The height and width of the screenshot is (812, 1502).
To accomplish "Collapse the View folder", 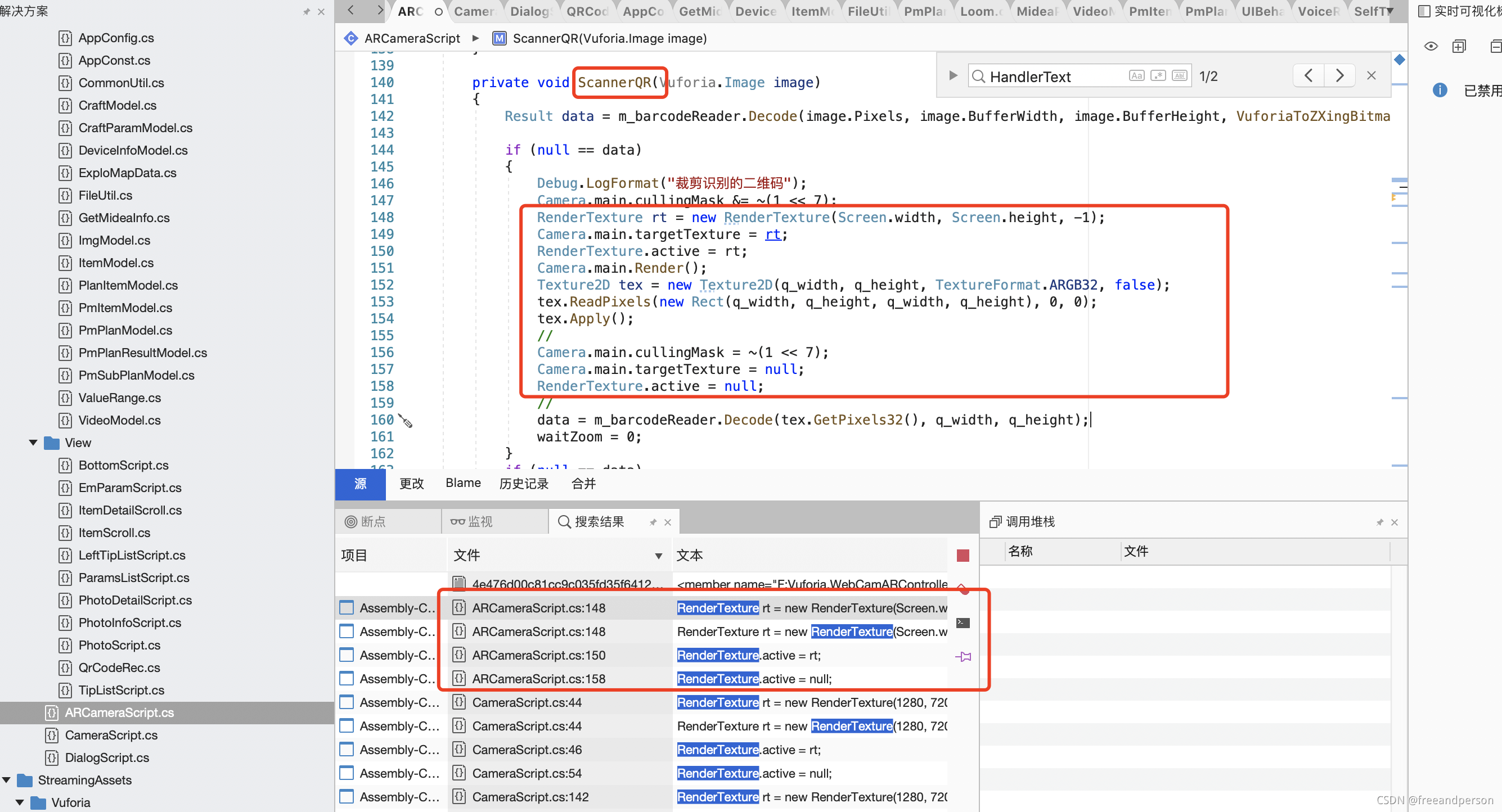I will tap(33, 443).
